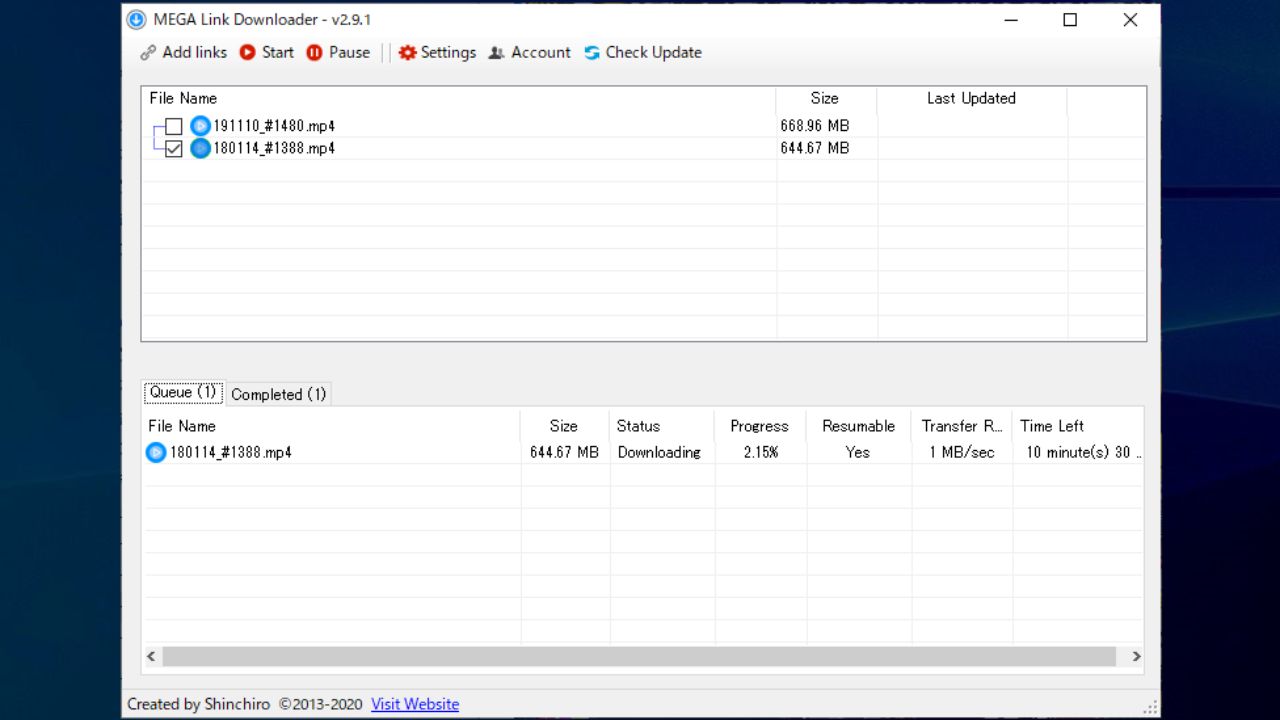Minimize the MEGA Link Downloader window
This screenshot has height=720, width=1280.
click(x=1010, y=20)
